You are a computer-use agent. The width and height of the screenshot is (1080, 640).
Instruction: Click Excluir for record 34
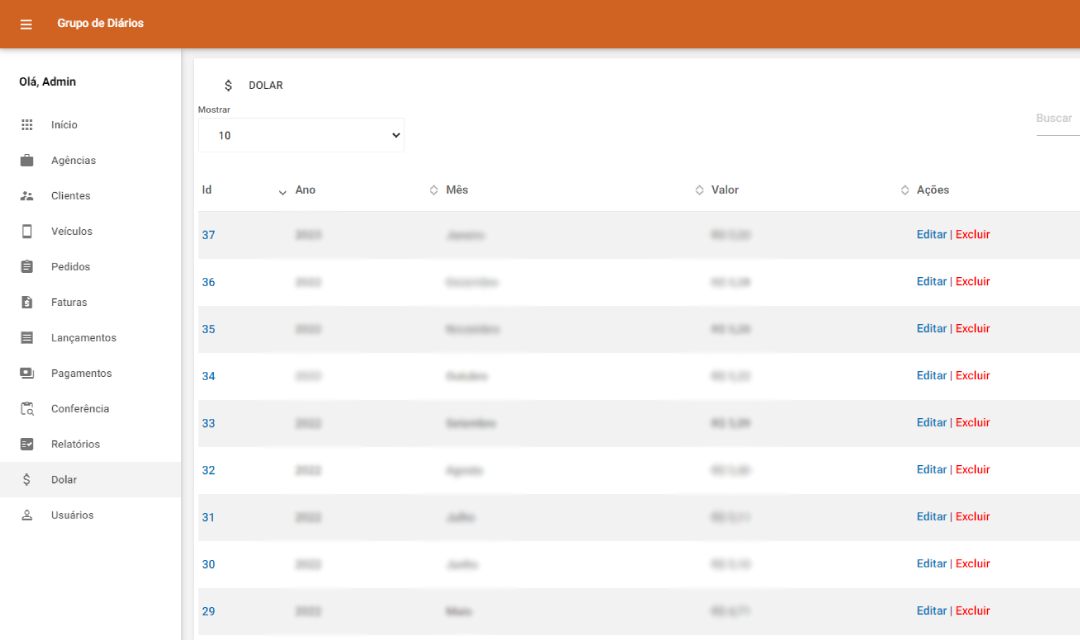(x=972, y=376)
